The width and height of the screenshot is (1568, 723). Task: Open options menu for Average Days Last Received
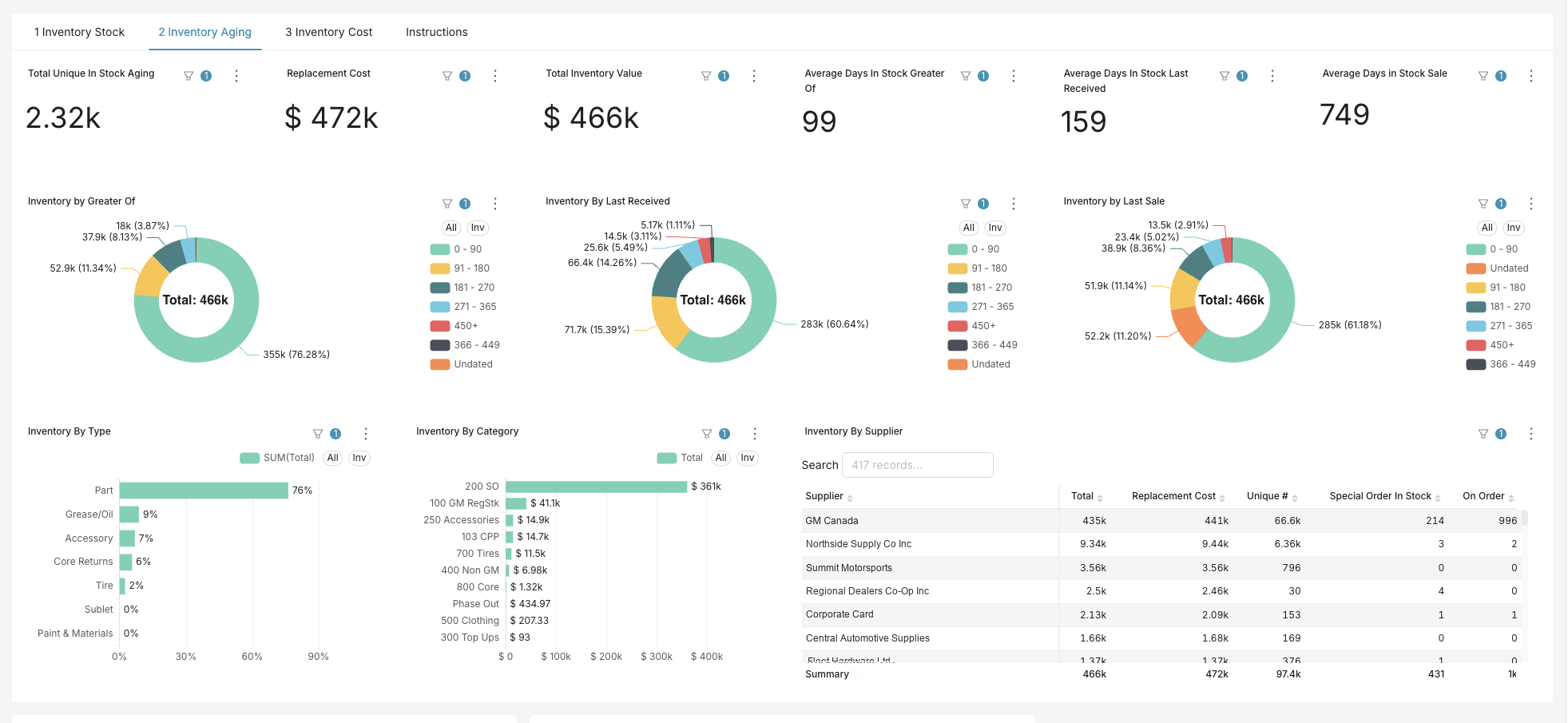1272,76
